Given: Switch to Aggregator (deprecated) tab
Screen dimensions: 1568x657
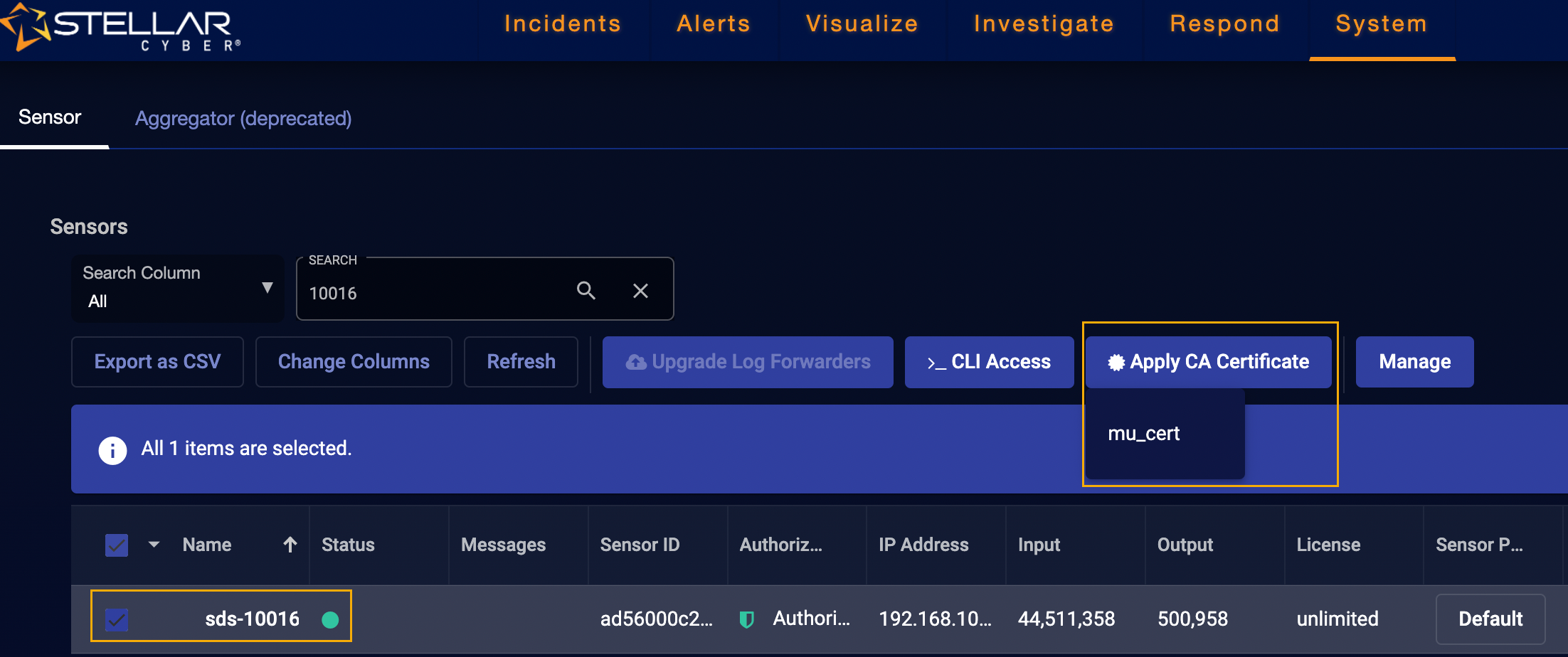Looking at the screenshot, I should coord(243,118).
